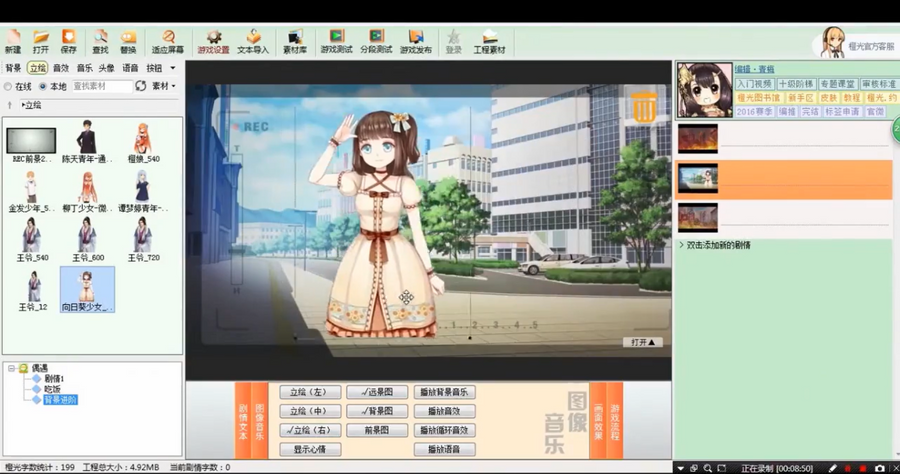Click the 游戏发布 publish game icon
This screenshot has height=474, width=900.
click(x=416, y=41)
